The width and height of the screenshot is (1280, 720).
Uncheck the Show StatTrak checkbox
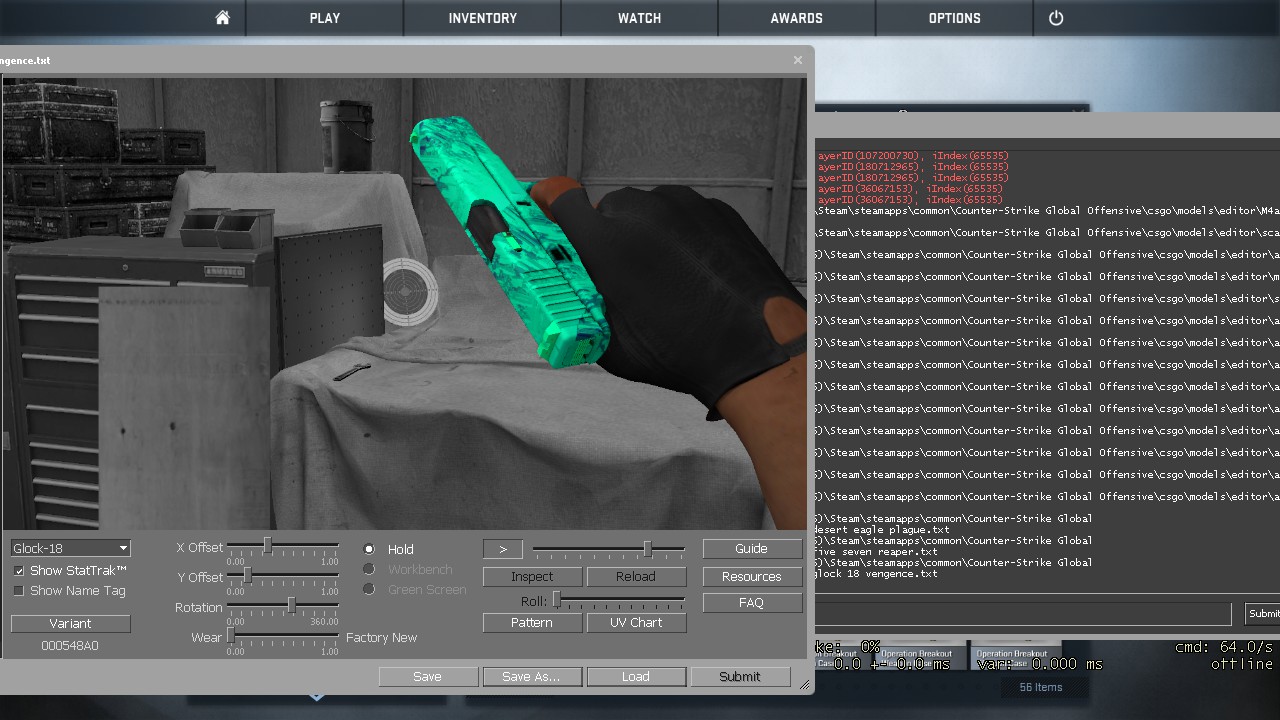19,571
